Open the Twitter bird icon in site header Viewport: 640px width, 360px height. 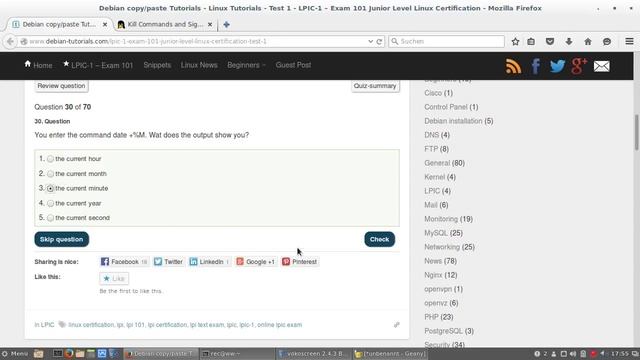coord(557,66)
